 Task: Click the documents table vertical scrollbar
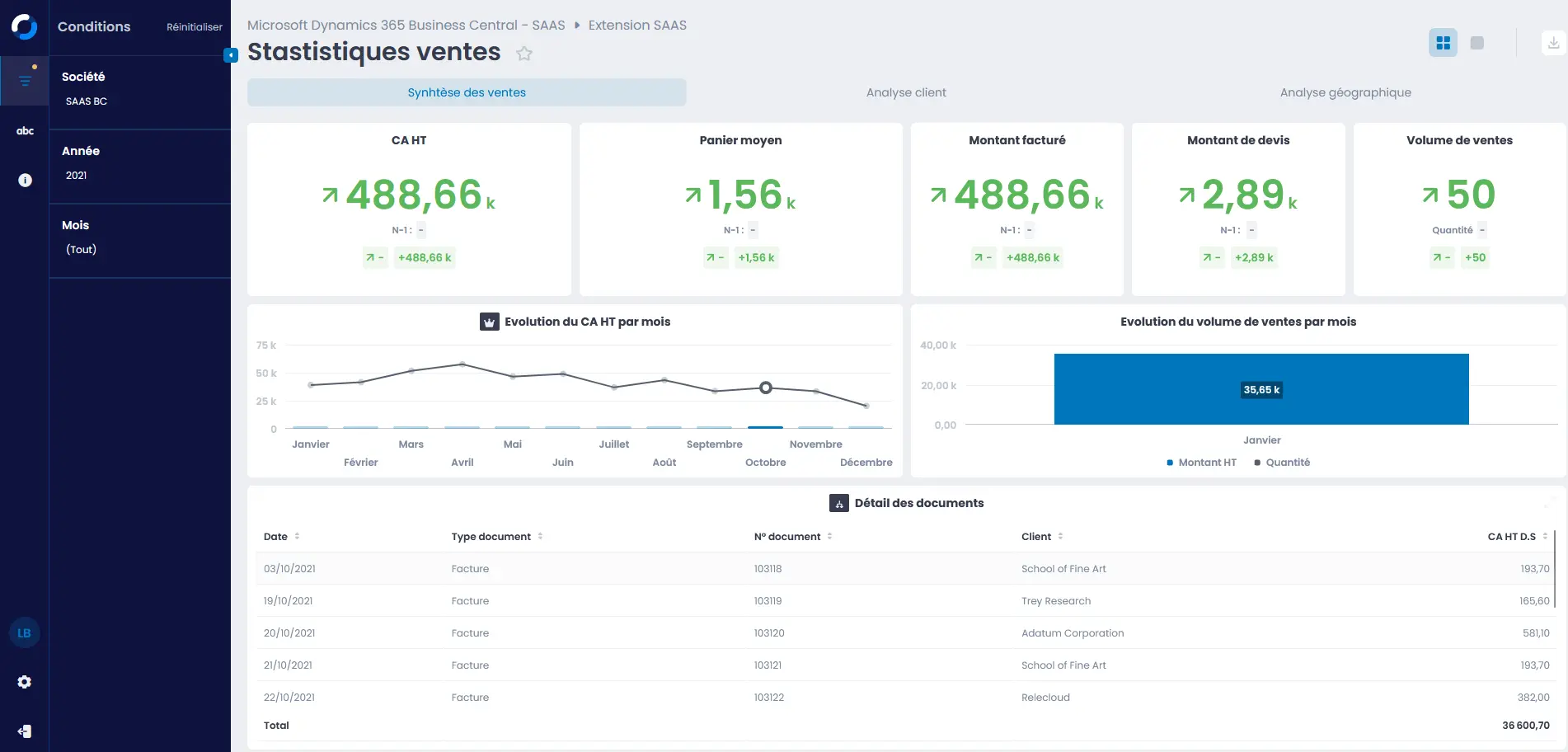[x=1554, y=569]
